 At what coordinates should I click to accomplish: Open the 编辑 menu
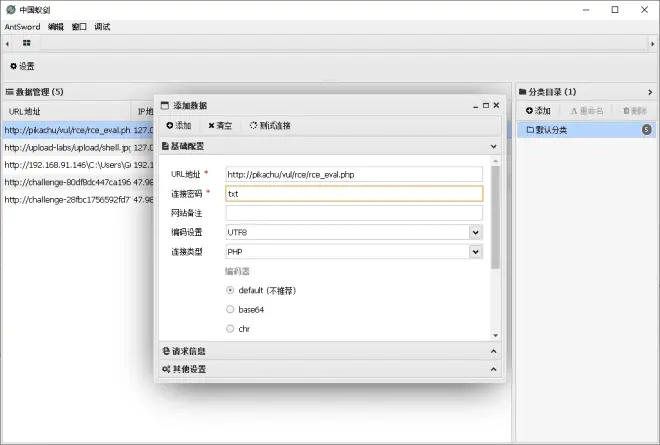tap(55, 26)
